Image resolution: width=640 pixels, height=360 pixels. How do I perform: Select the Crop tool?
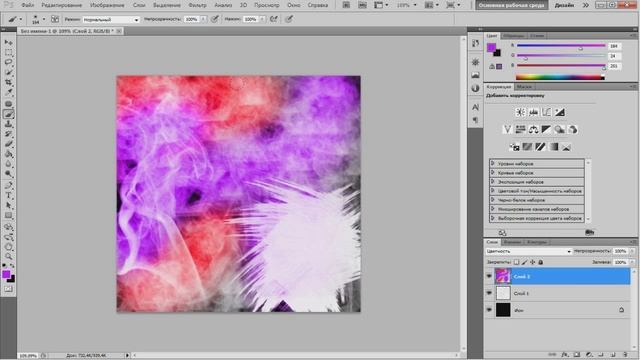(x=8, y=82)
